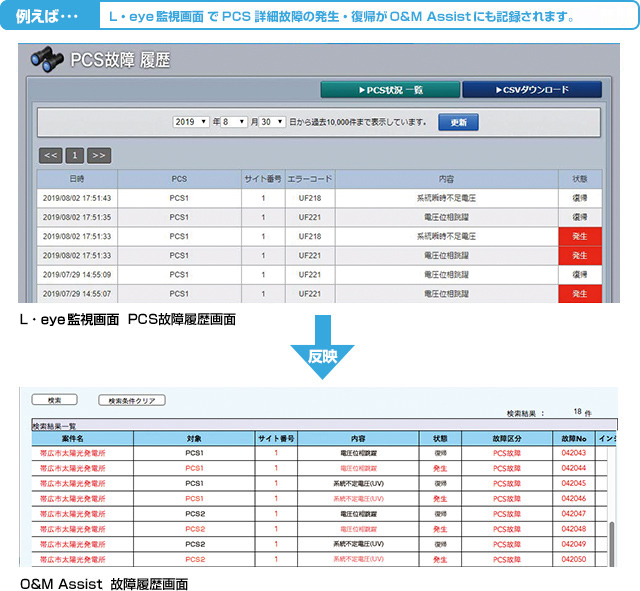Click 案件名 link in row 042043
This screenshot has width=640, height=591.
[x=73, y=453]
